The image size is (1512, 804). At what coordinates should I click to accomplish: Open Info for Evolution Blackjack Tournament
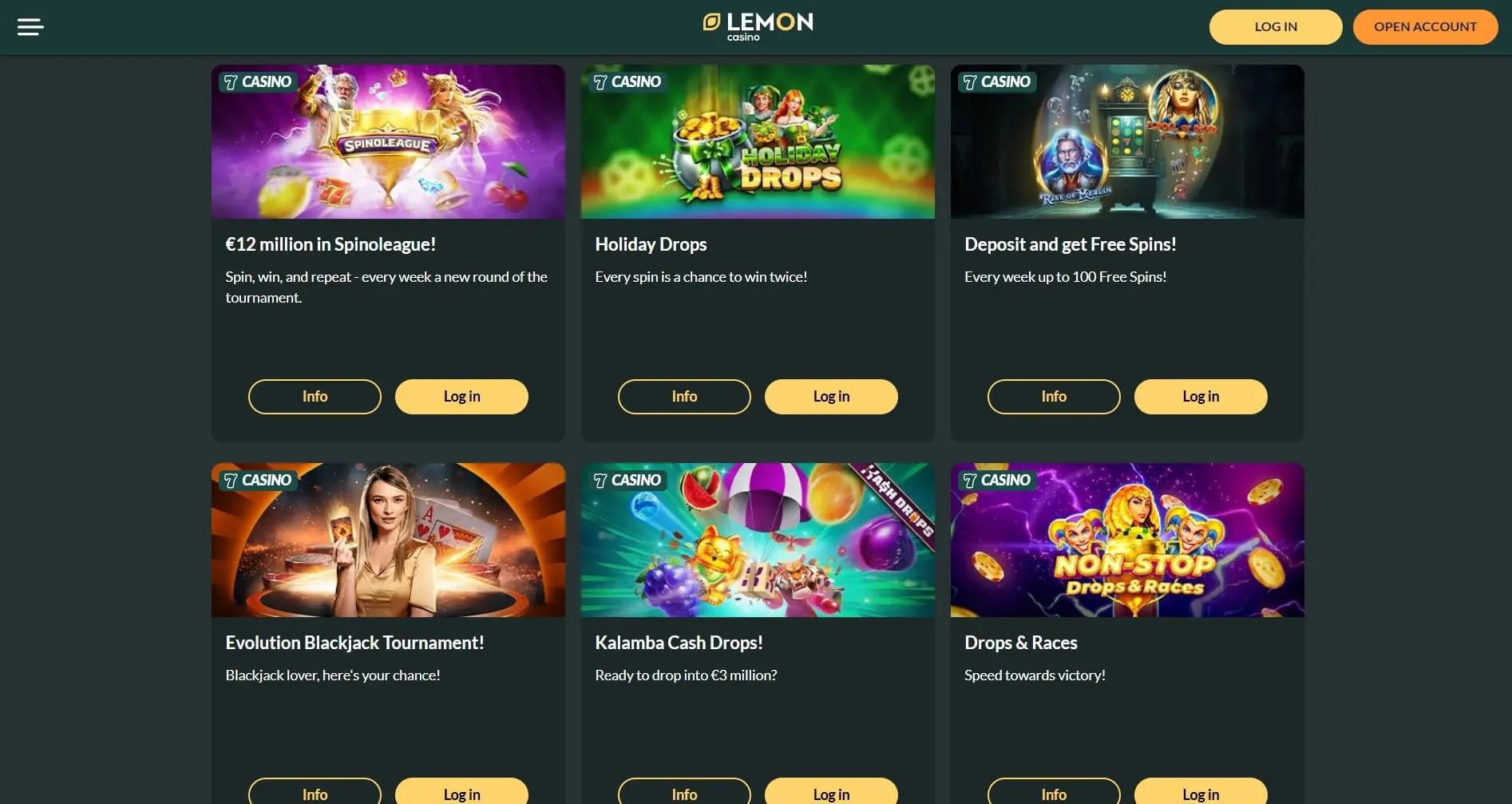point(315,793)
